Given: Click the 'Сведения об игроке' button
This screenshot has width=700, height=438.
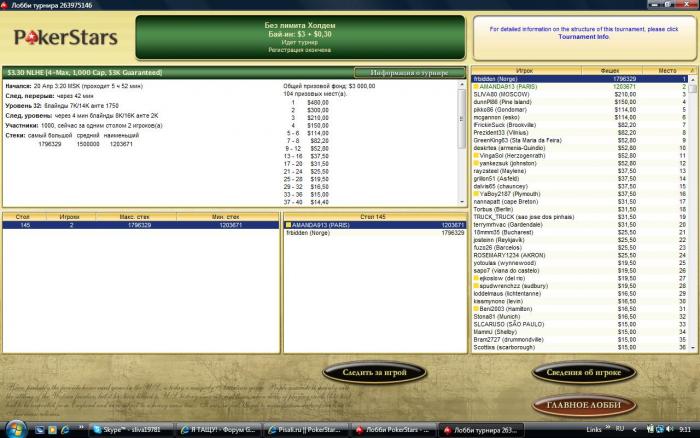Looking at the screenshot, I should (x=583, y=372).
